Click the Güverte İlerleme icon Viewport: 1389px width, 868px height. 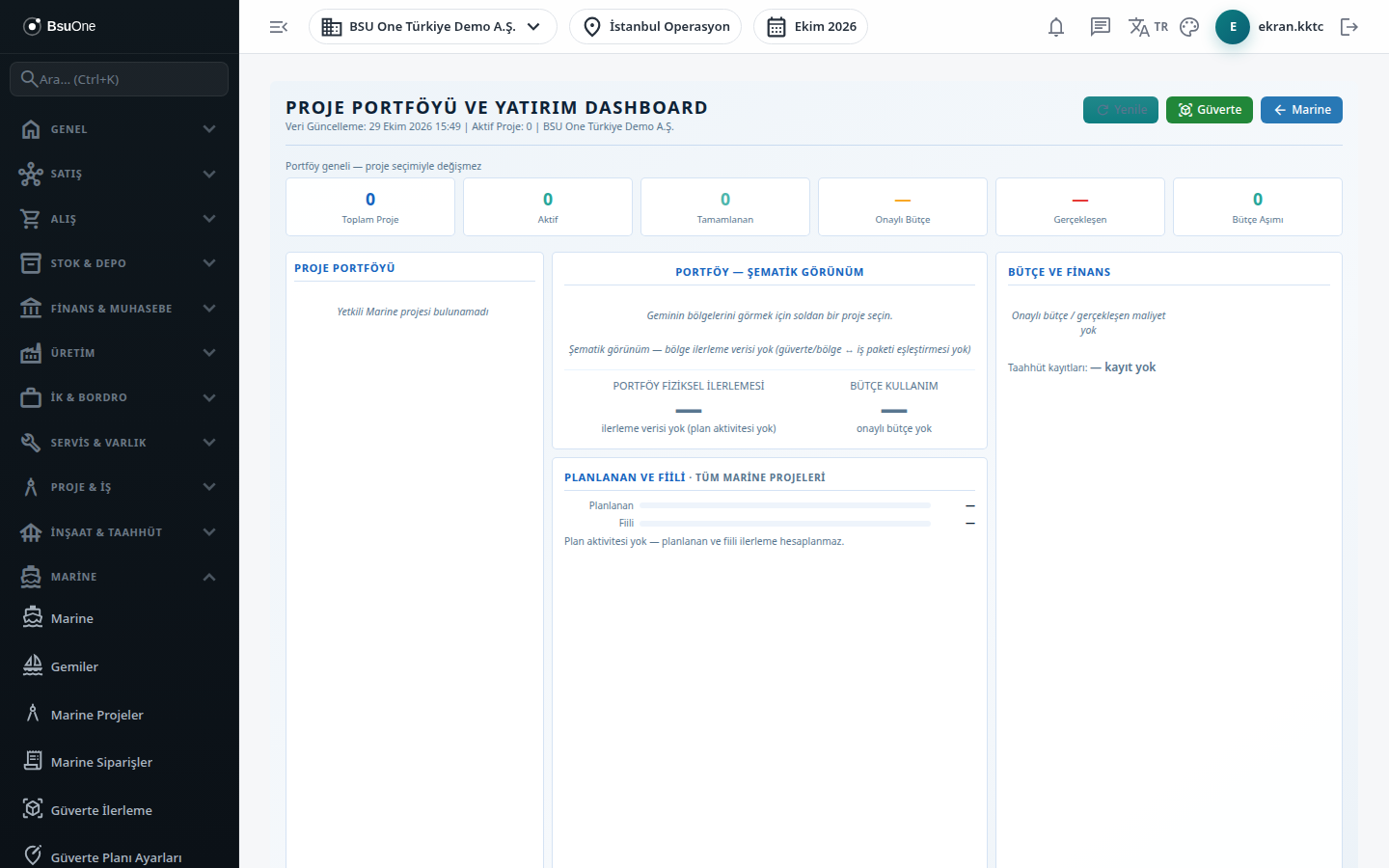(33, 809)
